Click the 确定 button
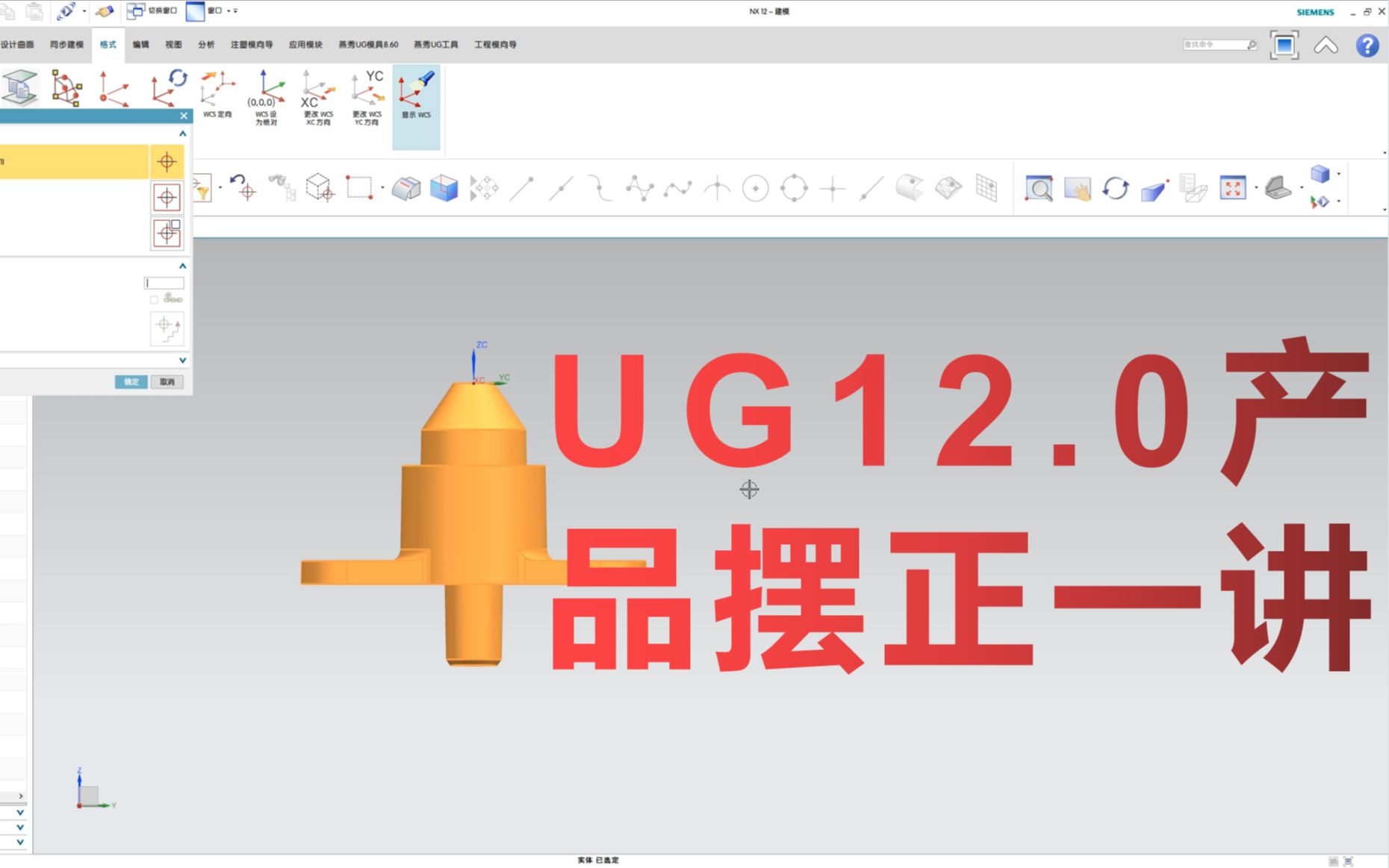 pos(130,382)
